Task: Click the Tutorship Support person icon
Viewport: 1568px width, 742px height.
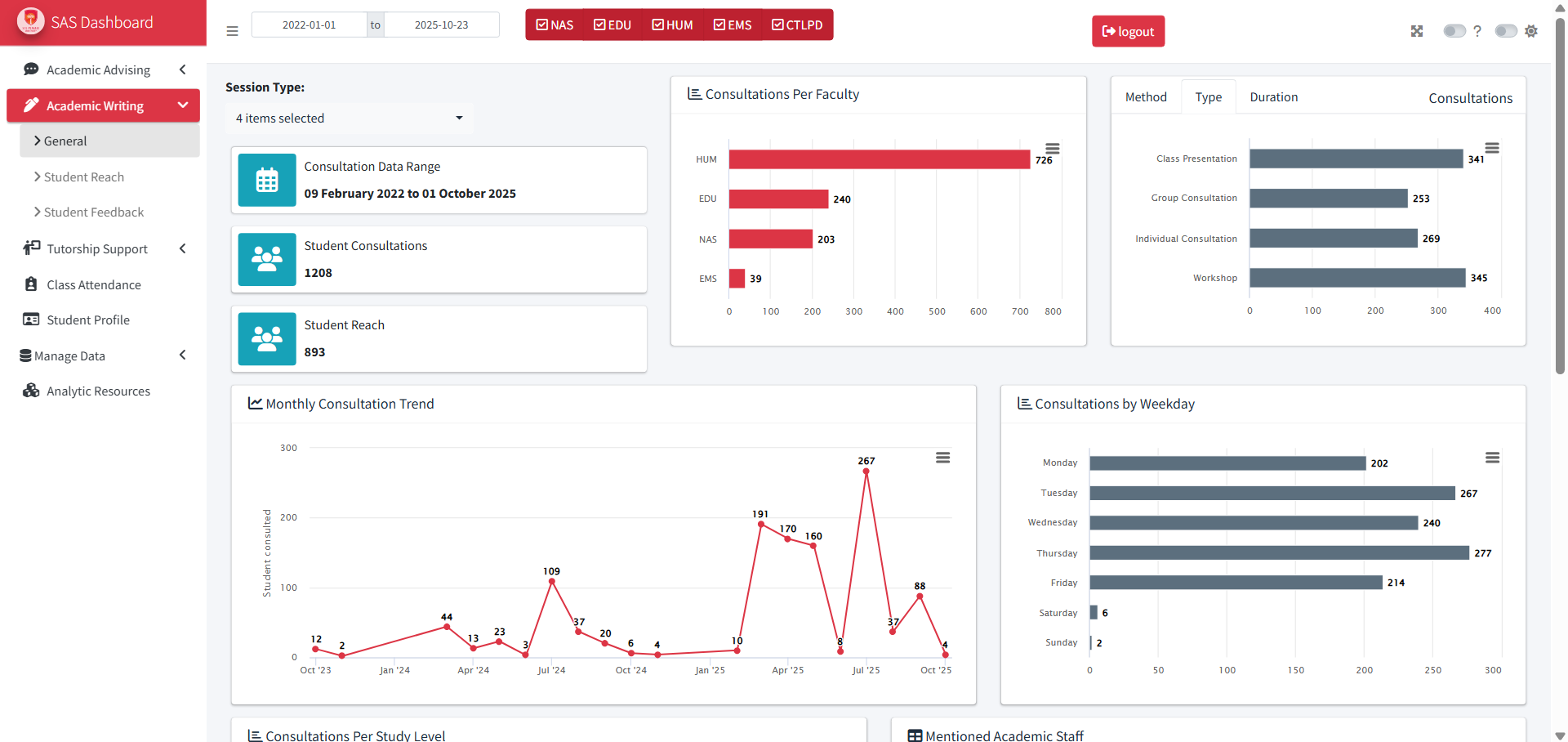Action: click(31, 248)
